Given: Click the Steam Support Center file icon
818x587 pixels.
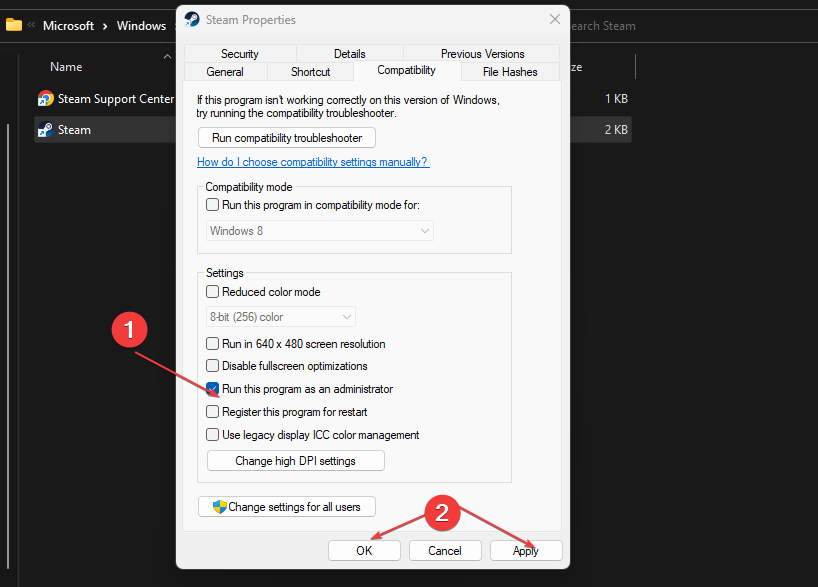Looking at the screenshot, I should pyautogui.click(x=45, y=99).
